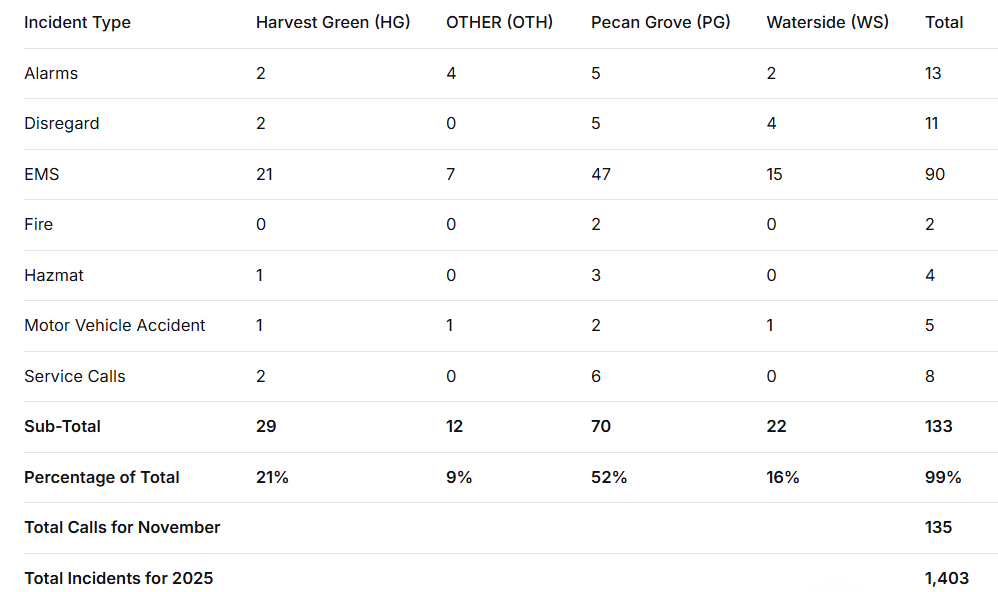Select the 1,403 total incidents value

[x=946, y=578]
